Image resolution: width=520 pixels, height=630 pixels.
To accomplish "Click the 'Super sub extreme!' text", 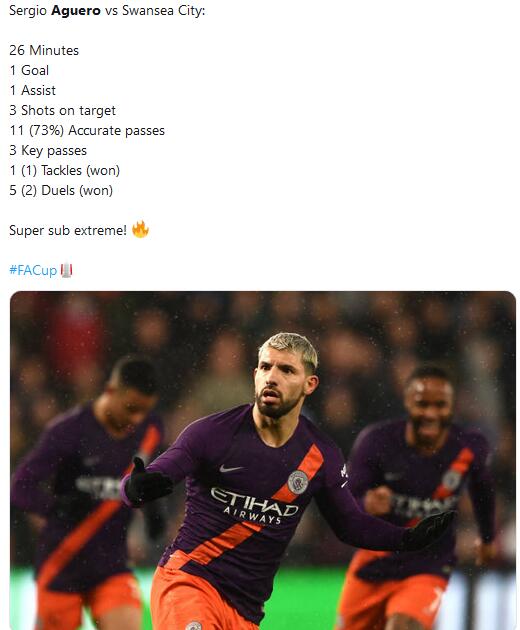I will (x=68, y=230).
